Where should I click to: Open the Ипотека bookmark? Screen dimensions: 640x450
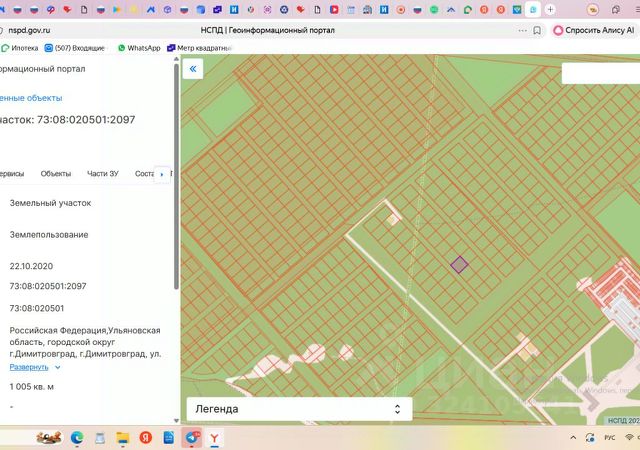(x=20, y=48)
